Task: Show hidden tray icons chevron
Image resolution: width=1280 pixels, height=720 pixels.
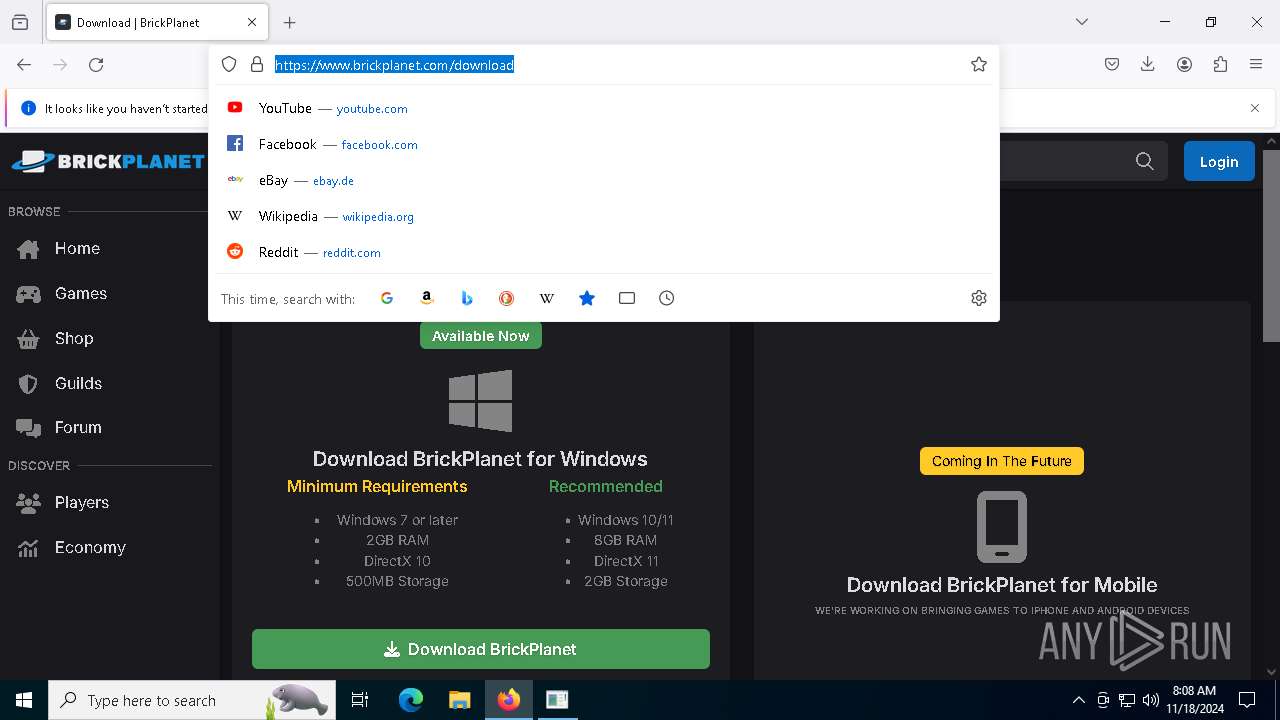Action: pos(1078,700)
